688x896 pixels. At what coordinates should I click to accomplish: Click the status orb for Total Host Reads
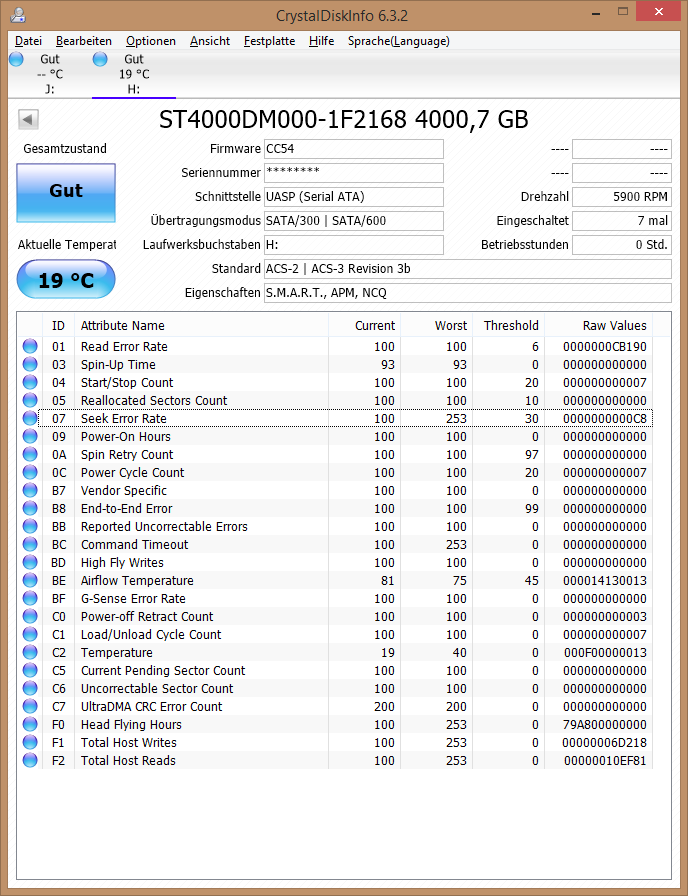pos(30,760)
